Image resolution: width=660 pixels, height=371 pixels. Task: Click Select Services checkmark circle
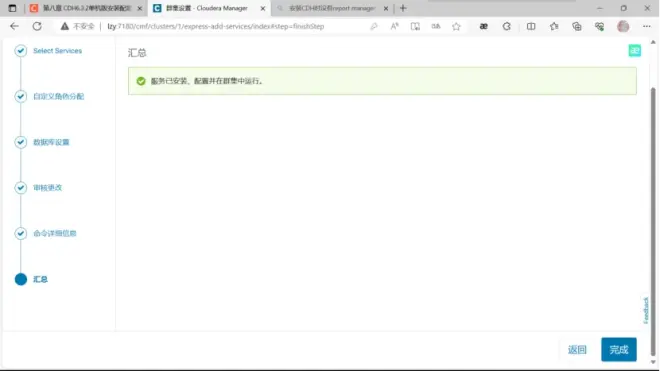coord(21,51)
